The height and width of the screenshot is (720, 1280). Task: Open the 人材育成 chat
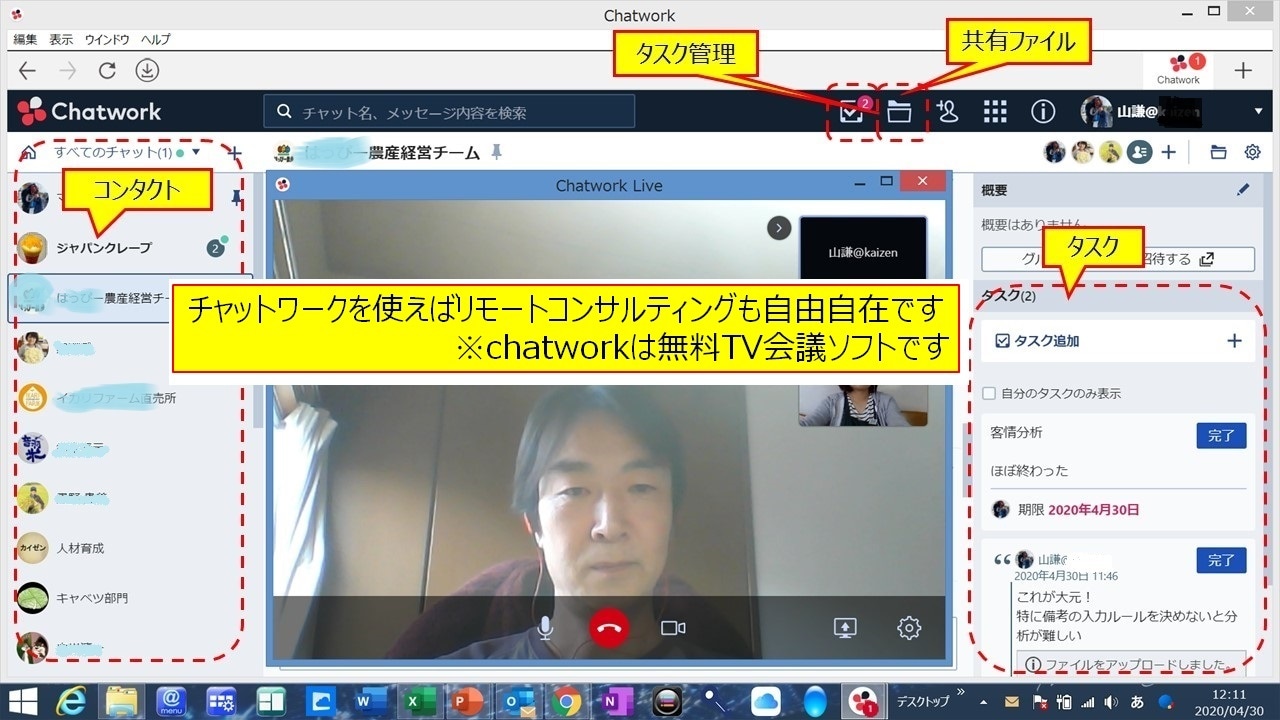pyautogui.click(x=129, y=548)
